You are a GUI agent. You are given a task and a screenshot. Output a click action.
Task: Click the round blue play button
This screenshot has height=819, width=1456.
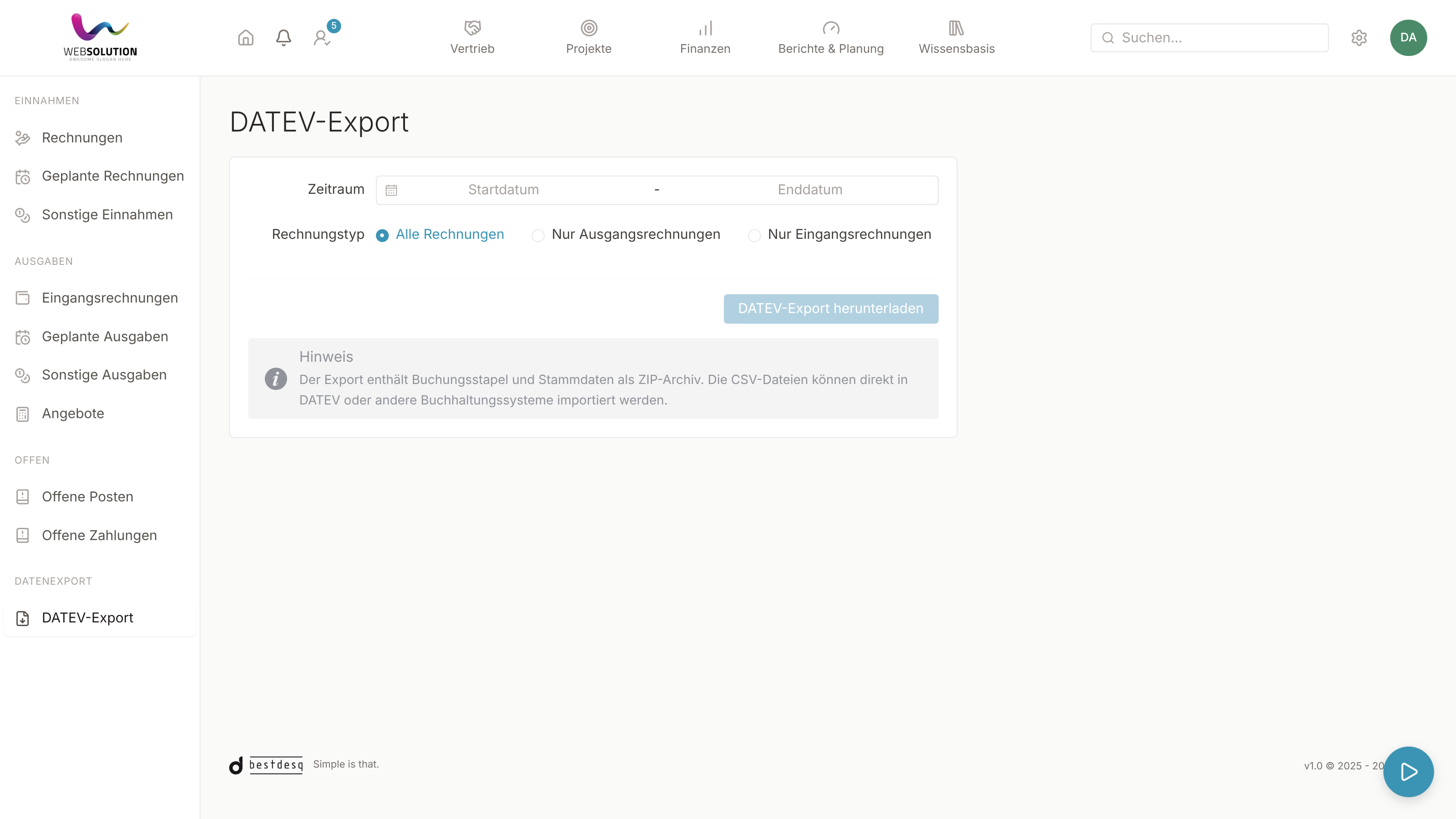coord(1408,772)
